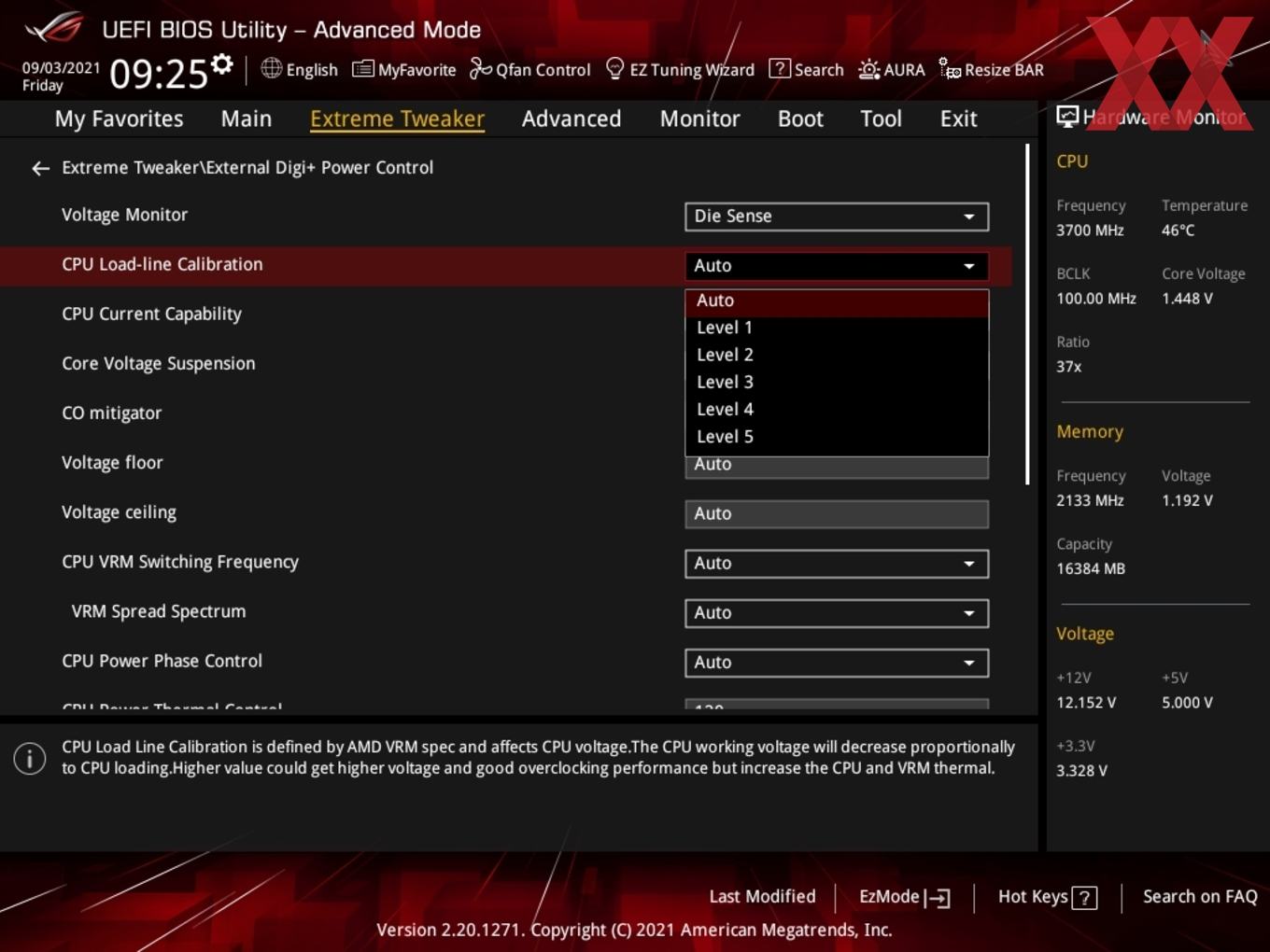
Task: Select Level 2 option
Action: coord(837,355)
